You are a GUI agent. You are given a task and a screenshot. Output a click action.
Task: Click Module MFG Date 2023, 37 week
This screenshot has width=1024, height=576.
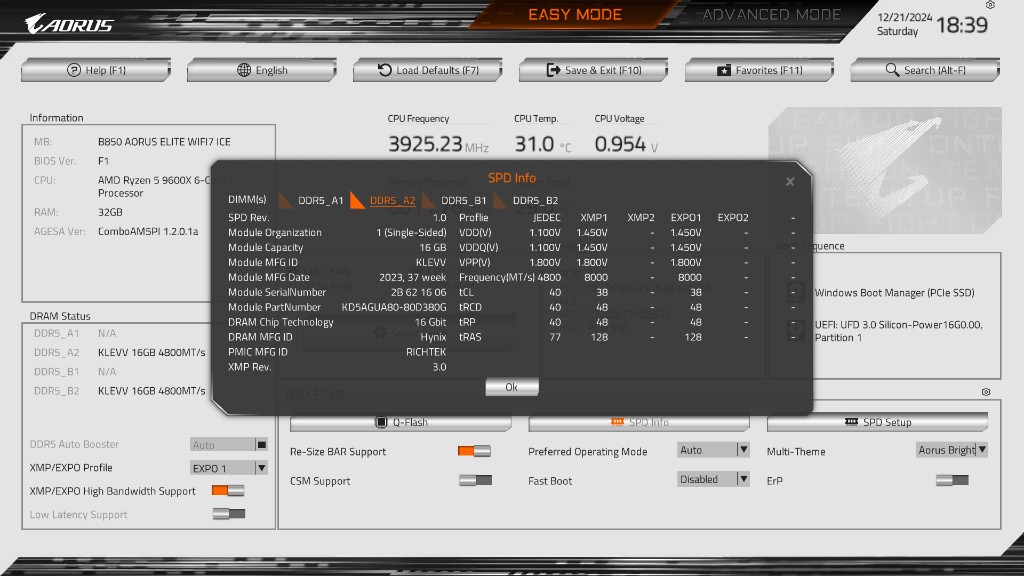coord(413,277)
